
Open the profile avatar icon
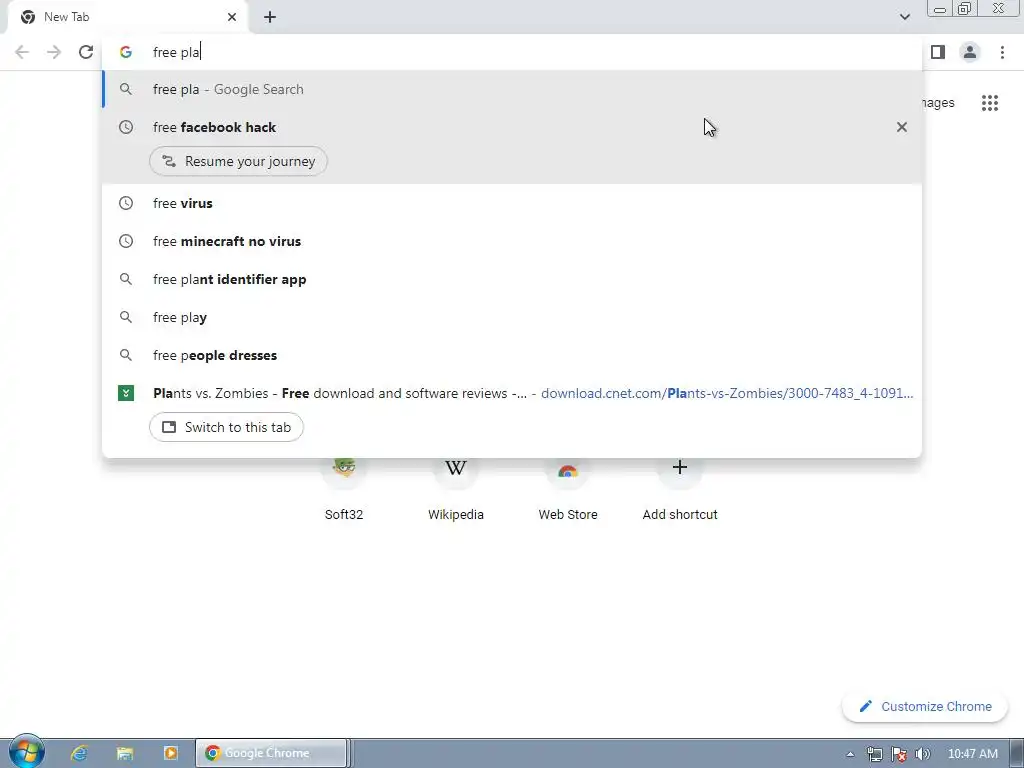click(970, 52)
